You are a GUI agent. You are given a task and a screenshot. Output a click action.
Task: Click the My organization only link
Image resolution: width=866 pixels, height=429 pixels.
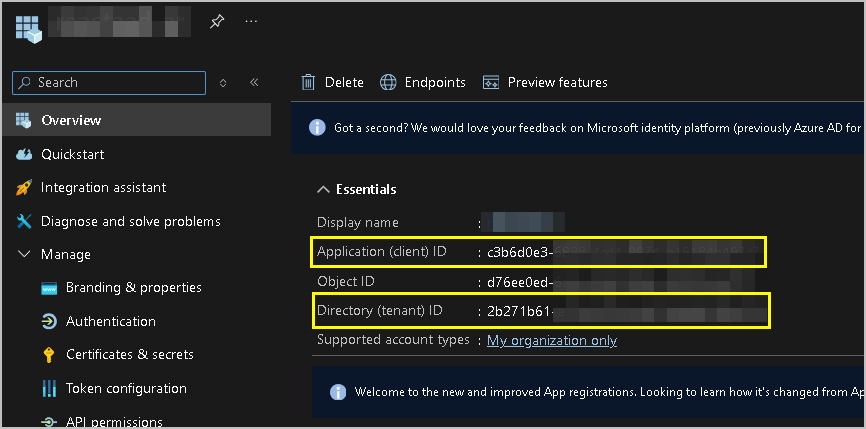pos(551,340)
